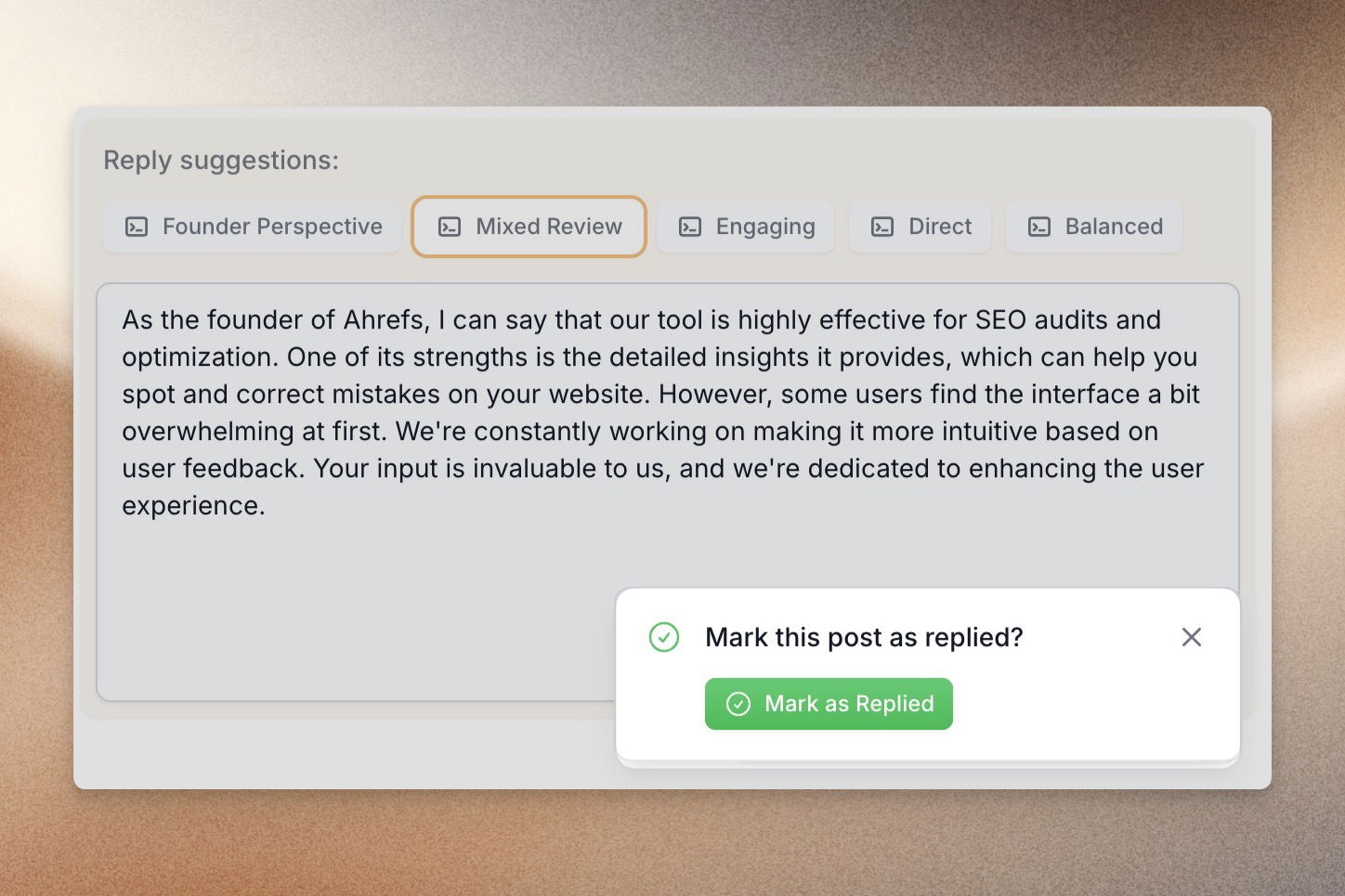This screenshot has width=1345, height=896.
Task: Select the Founder Perspective reply suggestion
Action: [252, 227]
